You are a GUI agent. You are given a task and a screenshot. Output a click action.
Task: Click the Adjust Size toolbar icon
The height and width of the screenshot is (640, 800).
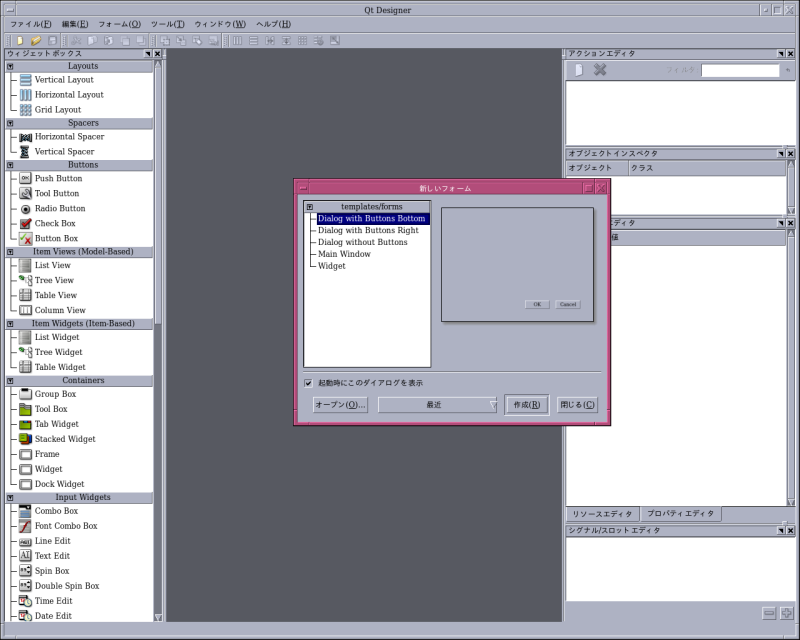tap(335, 40)
